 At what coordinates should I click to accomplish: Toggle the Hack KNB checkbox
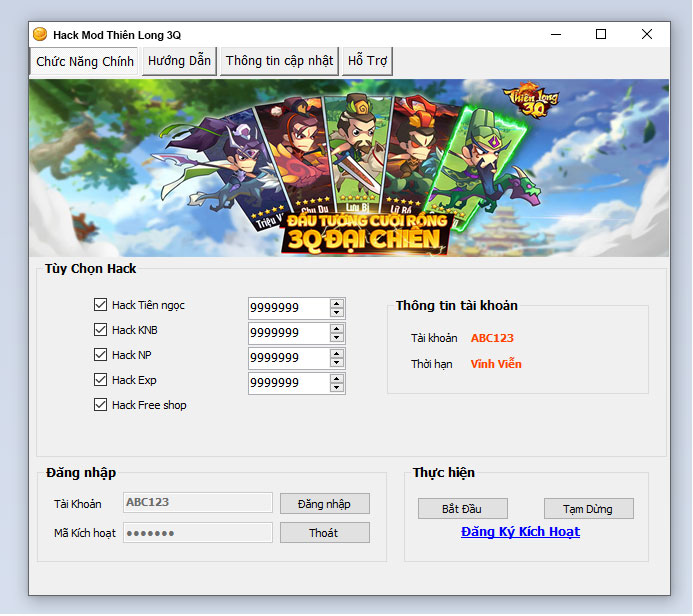[100, 330]
